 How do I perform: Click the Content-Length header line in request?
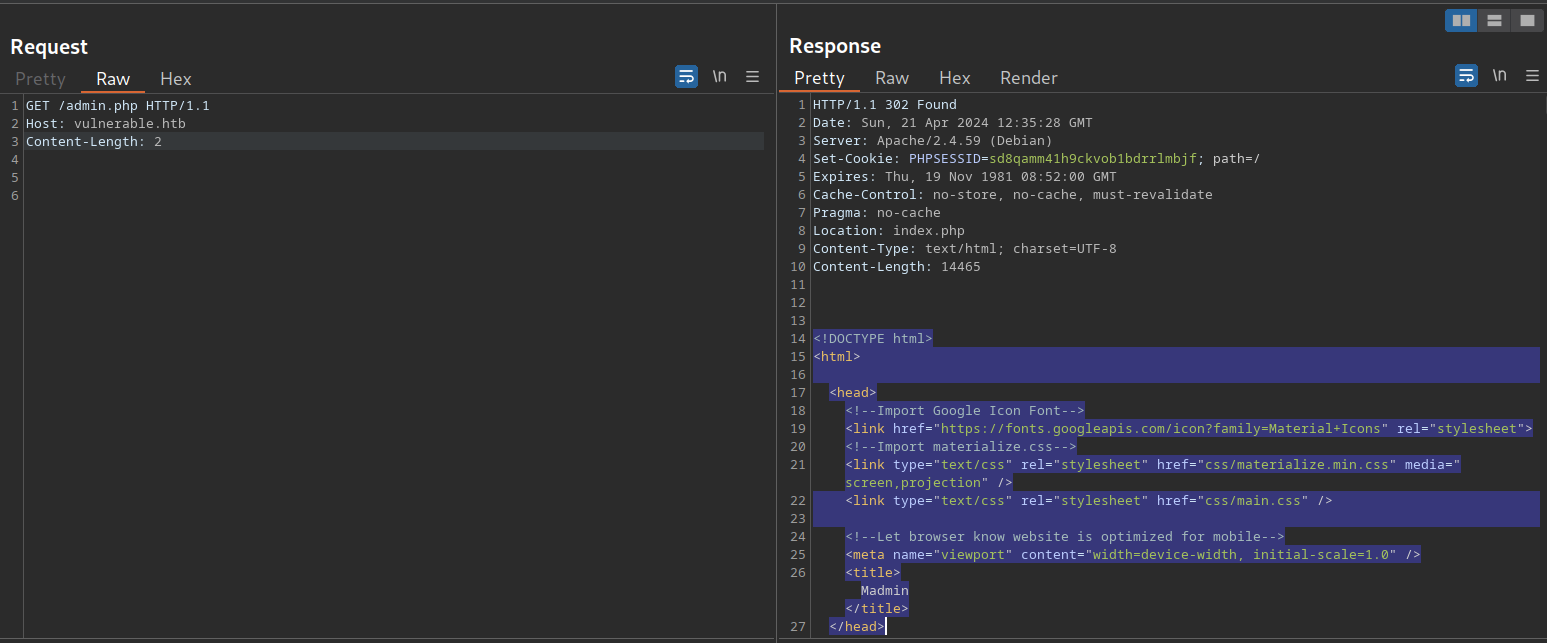[94, 142]
